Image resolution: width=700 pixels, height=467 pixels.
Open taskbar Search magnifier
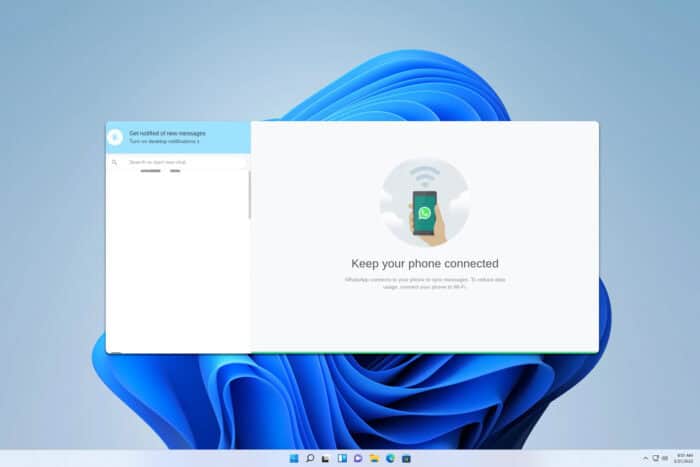point(310,459)
